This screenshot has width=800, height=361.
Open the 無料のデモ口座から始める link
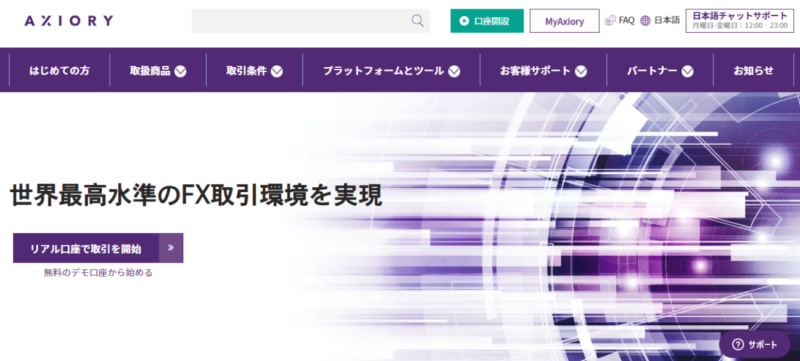click(x=98, y=273)
